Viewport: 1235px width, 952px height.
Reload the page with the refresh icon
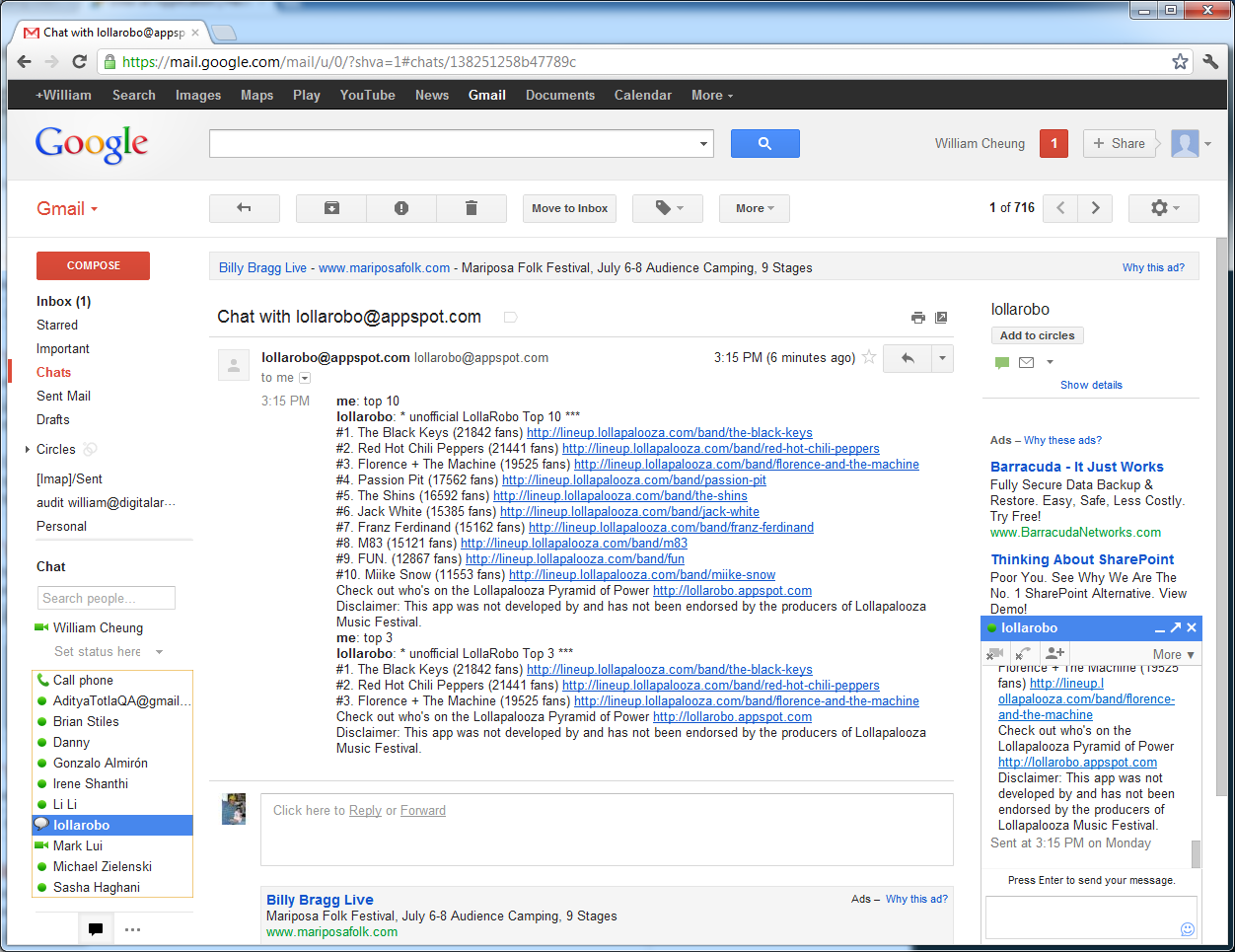tap(80, 61)
